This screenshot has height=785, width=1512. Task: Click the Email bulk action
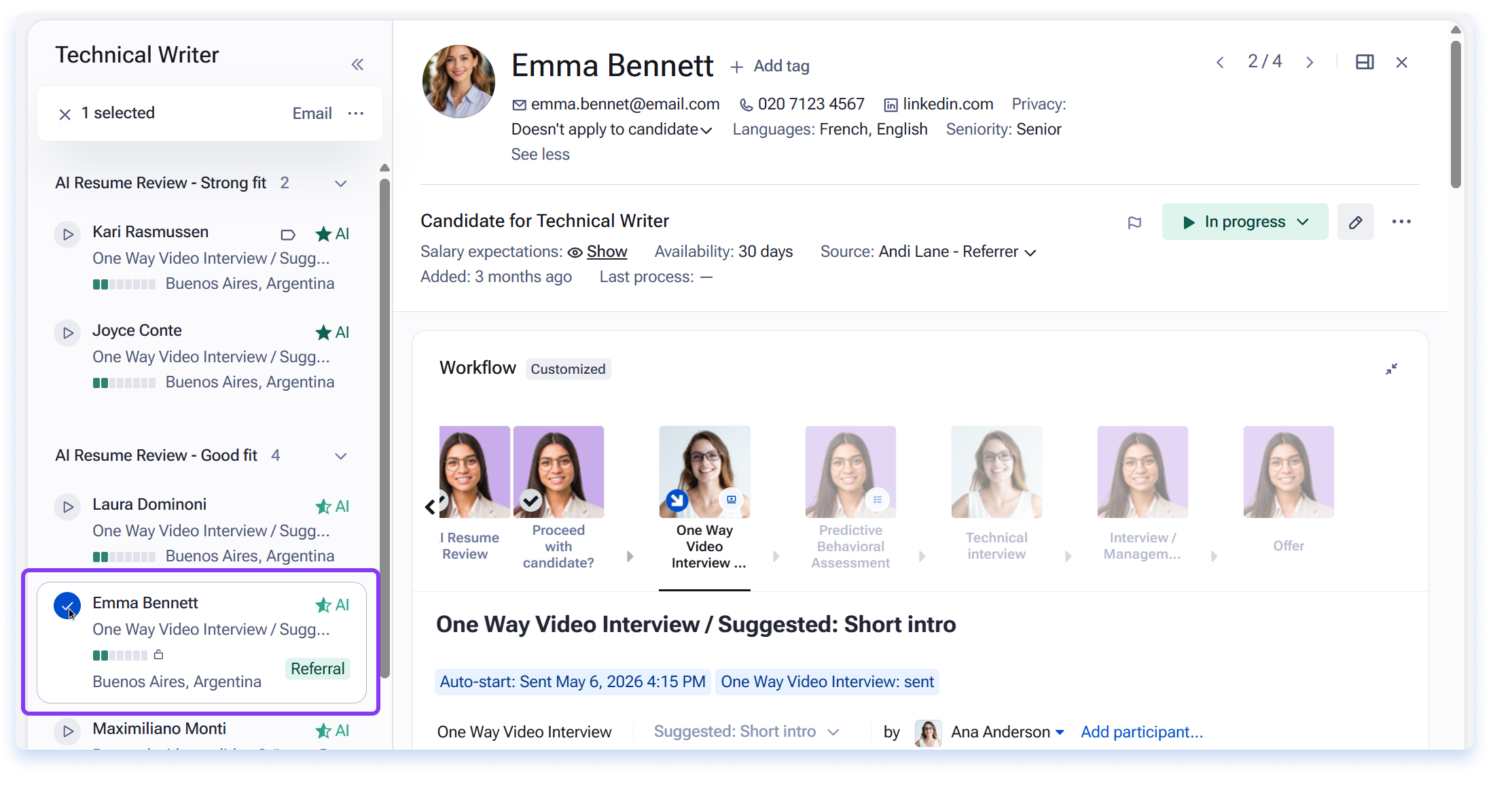pyautogui.click(x=312, y=114)
